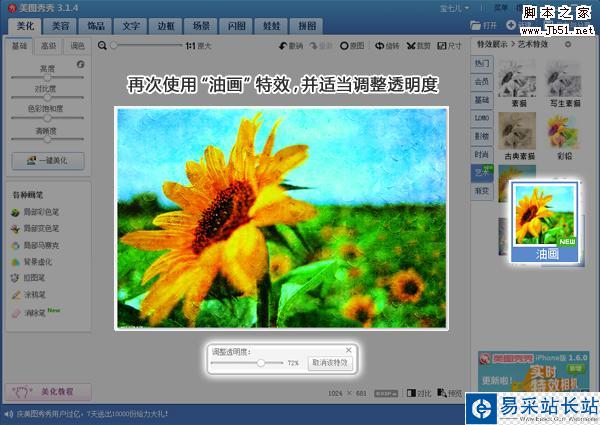Click the 尺寸 resize tool
Screen dimensions: 600x425
click(449, 46)
